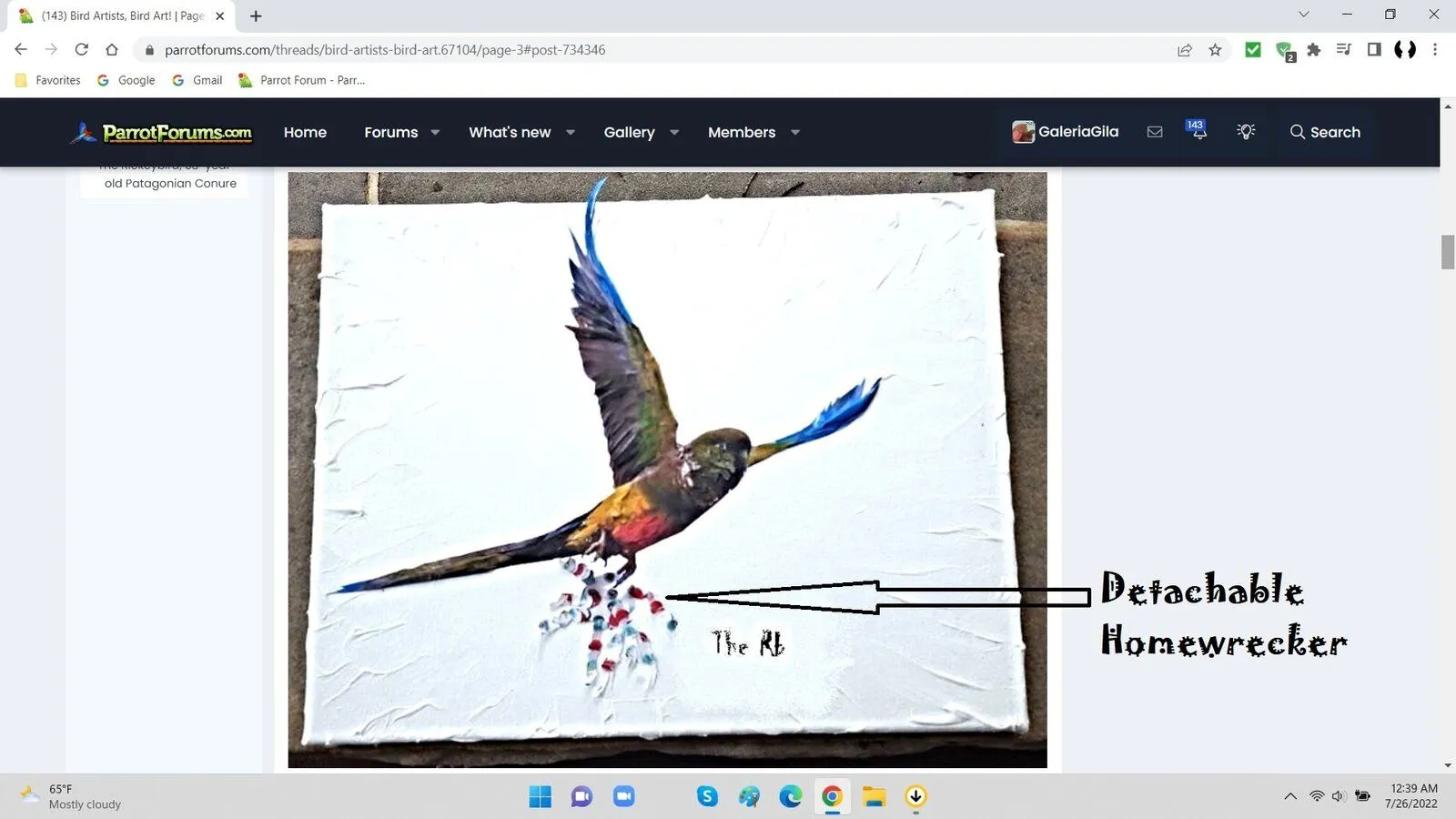This screenshot has height=819, width=1456.
Task: Reload the page
Action: 82,50
